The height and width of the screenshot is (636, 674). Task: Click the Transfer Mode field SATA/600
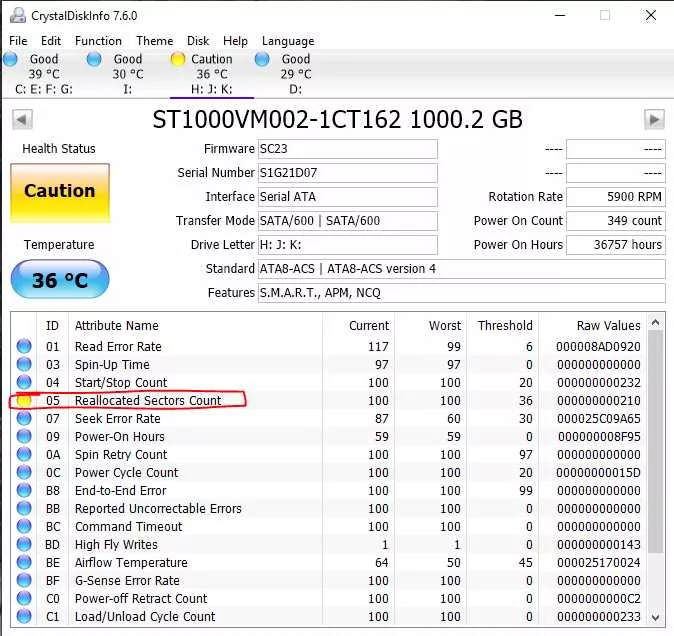347,221
